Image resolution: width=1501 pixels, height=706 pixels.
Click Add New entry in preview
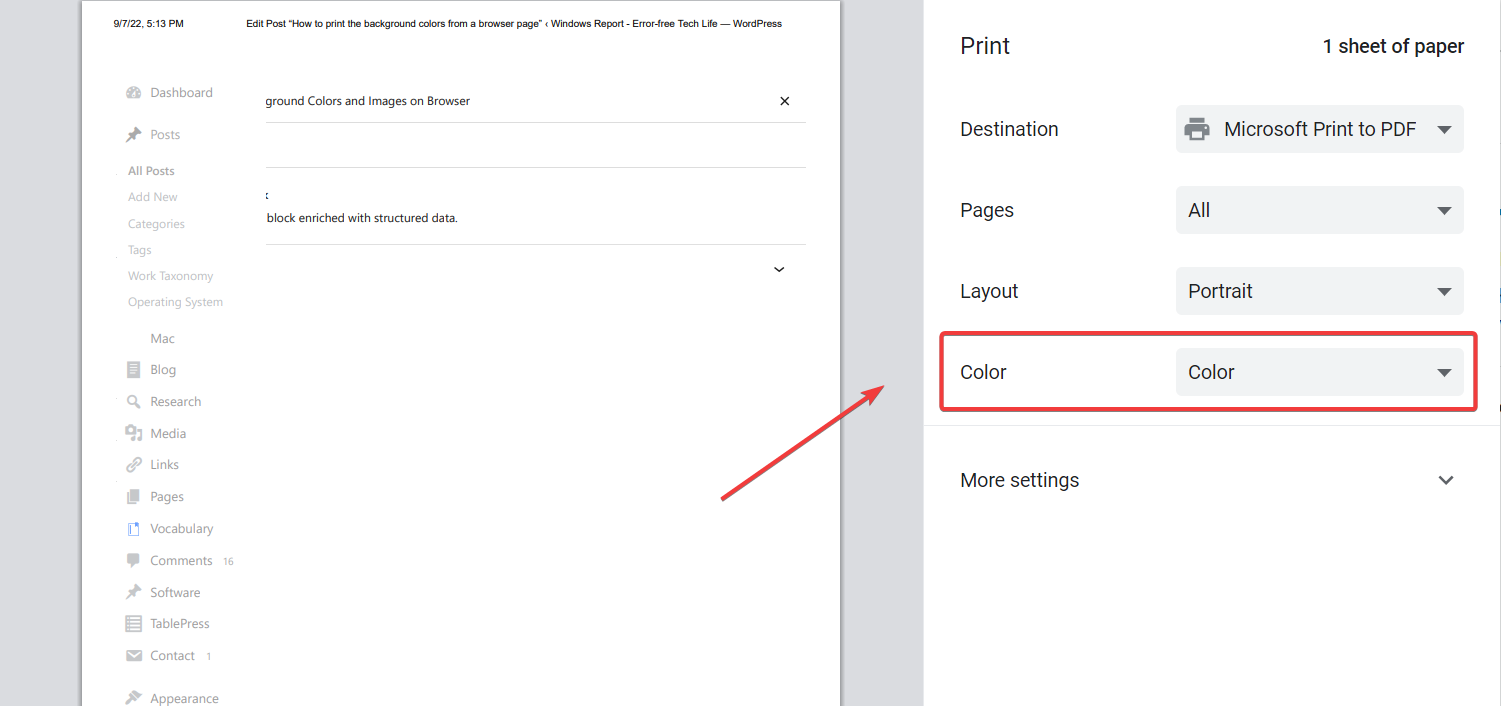[x=153, y=197]
